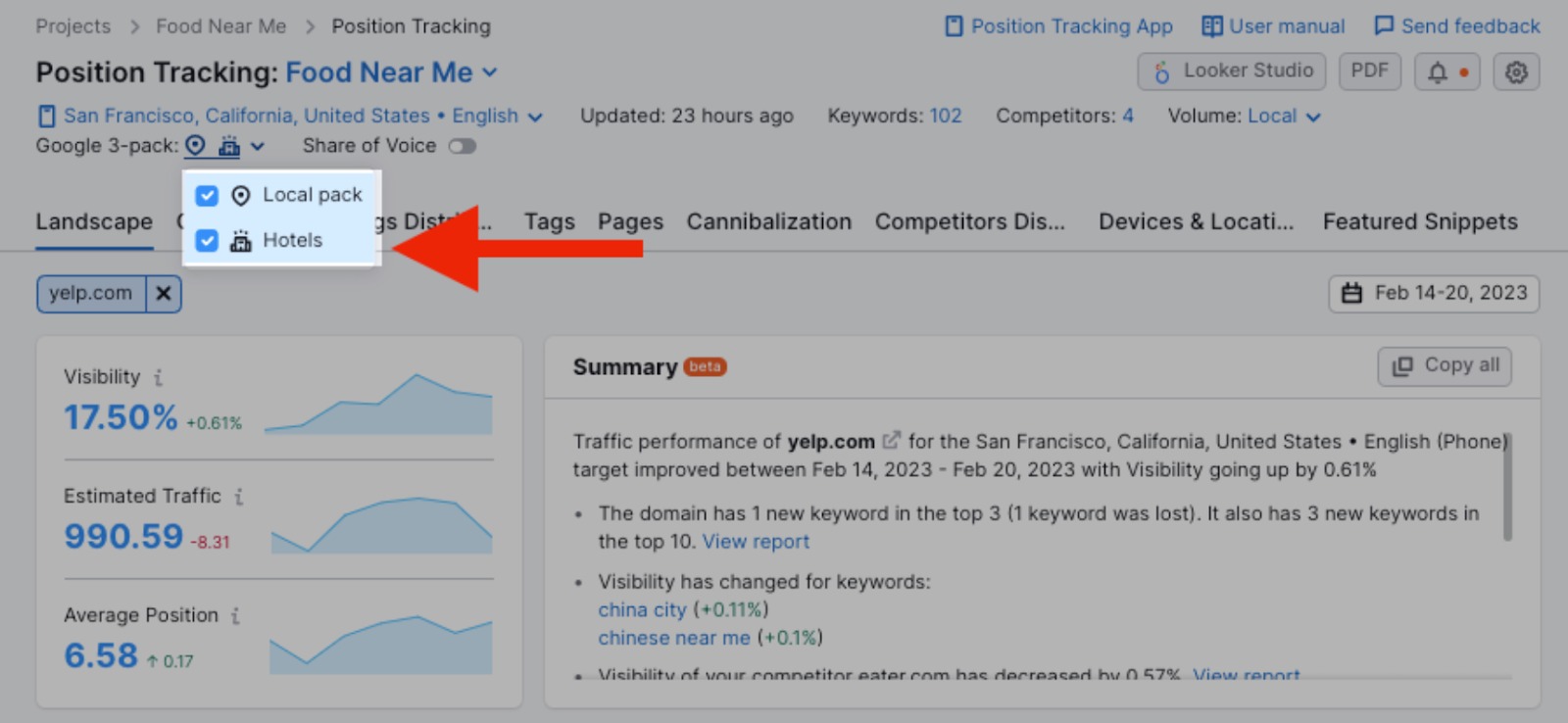The width and height of the screenshot is (1568, 723).
Task: Click Average Position info icon
Action: click(x=235, y=615)
